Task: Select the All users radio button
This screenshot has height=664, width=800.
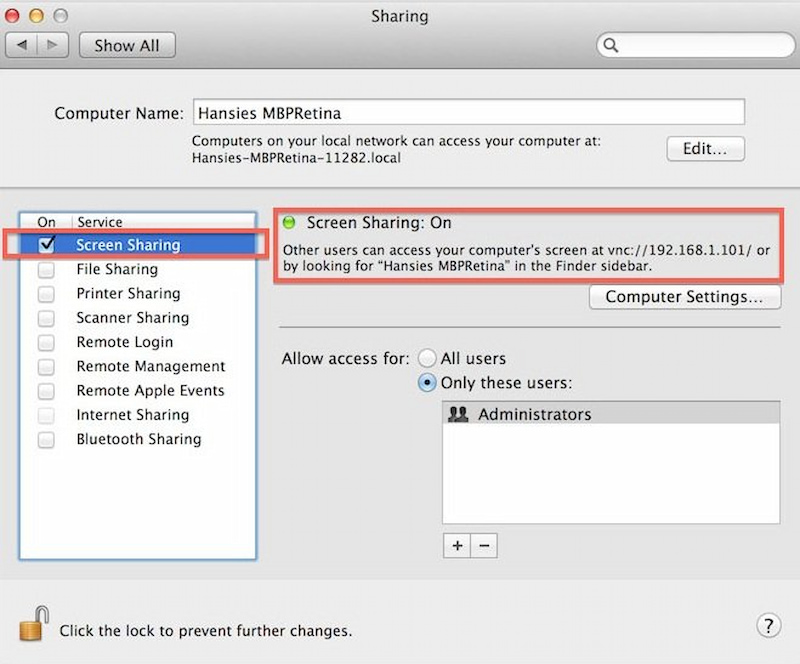Action: [x=427, y=358]
